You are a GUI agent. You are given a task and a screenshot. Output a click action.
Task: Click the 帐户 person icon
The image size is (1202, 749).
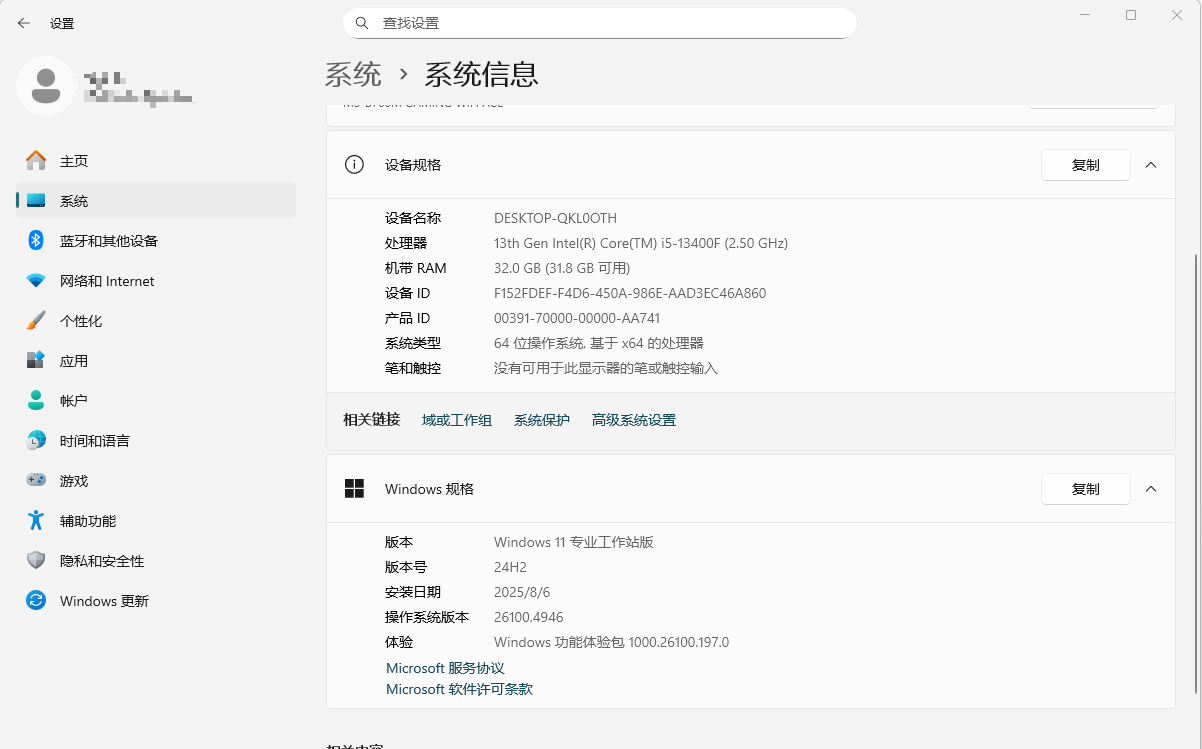pos(36,401)
